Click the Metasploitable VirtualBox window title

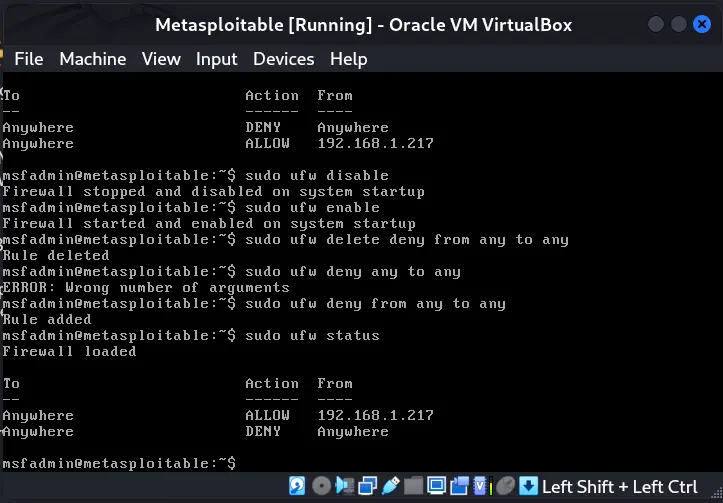[363, 24]
